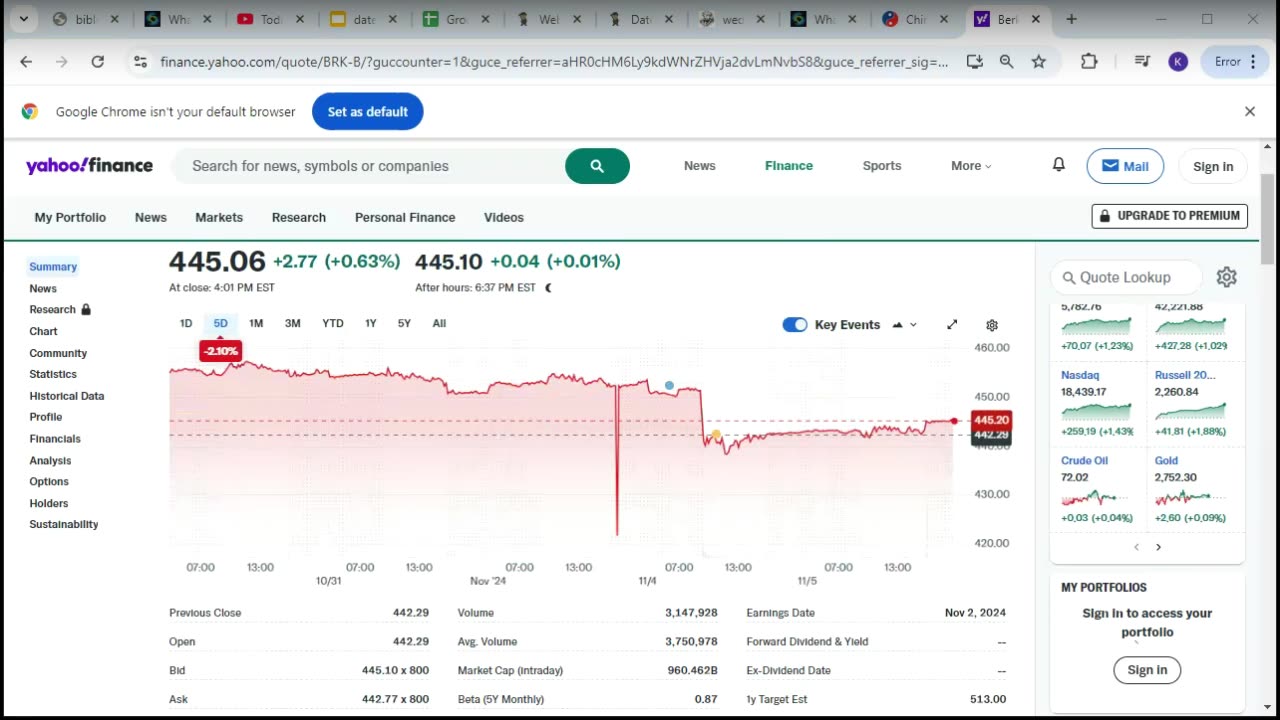Open full screen chart icon
This screenshot has width=1280, height=720.
click(952, 325)
